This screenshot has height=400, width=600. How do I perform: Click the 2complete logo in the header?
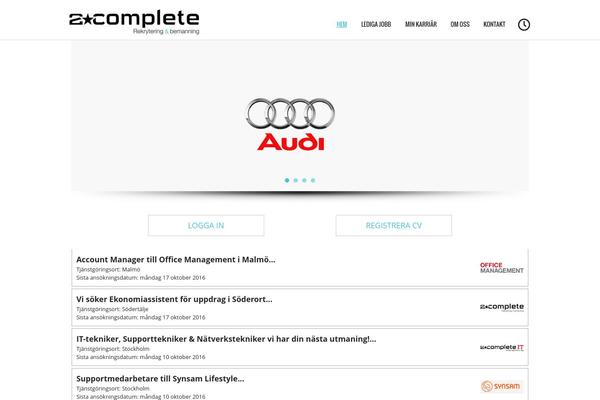point(134,22)
